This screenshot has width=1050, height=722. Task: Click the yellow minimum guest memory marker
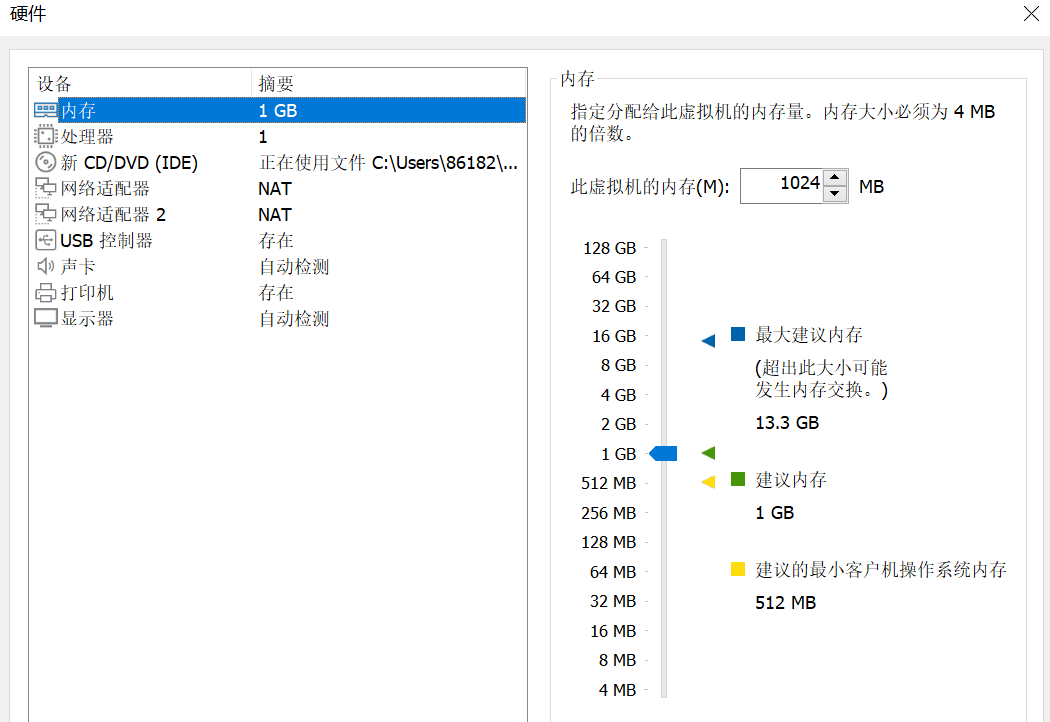point(708,482)
